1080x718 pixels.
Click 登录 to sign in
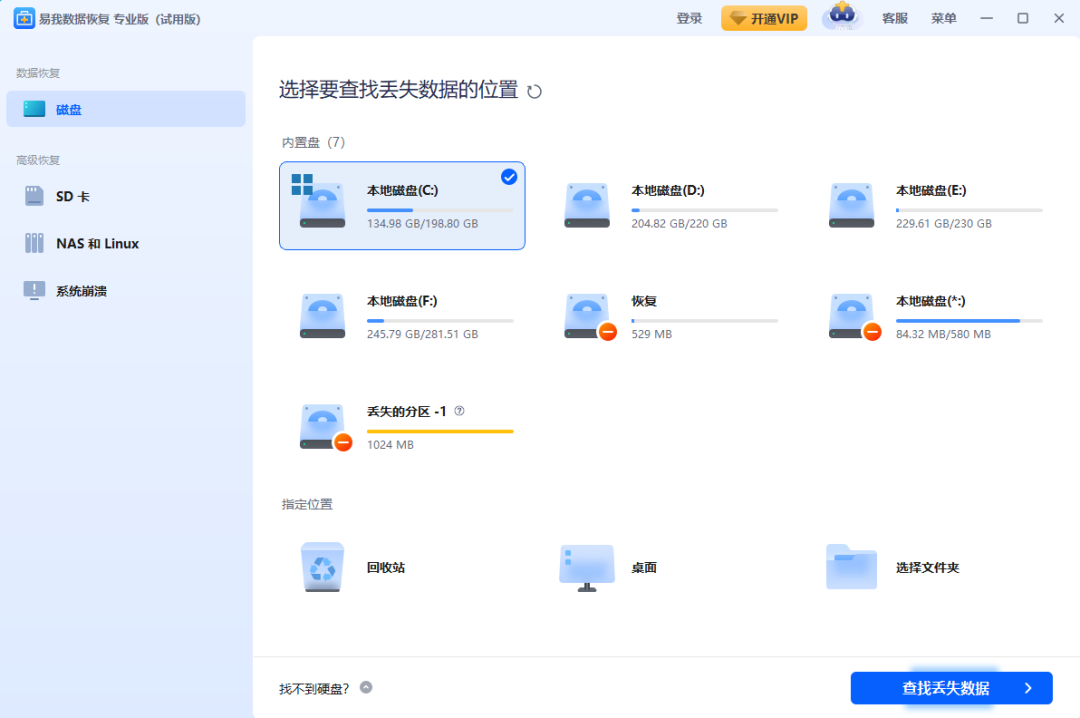click(x=689, y=19)
